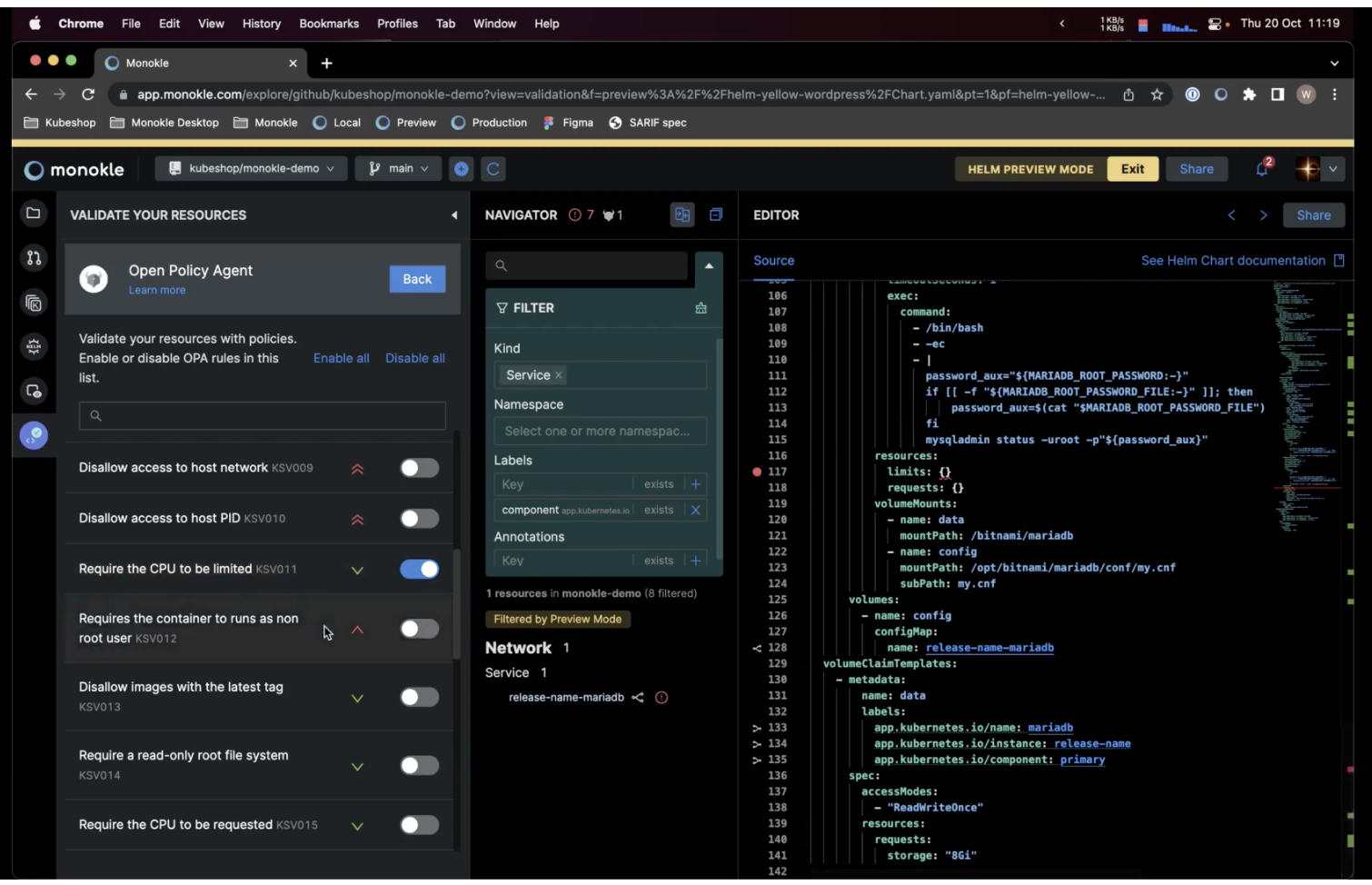Image resolution: width=1372 pixels, height=885 pixels.
Task: Open the Profiles menu
Action: tap(398, 24)
